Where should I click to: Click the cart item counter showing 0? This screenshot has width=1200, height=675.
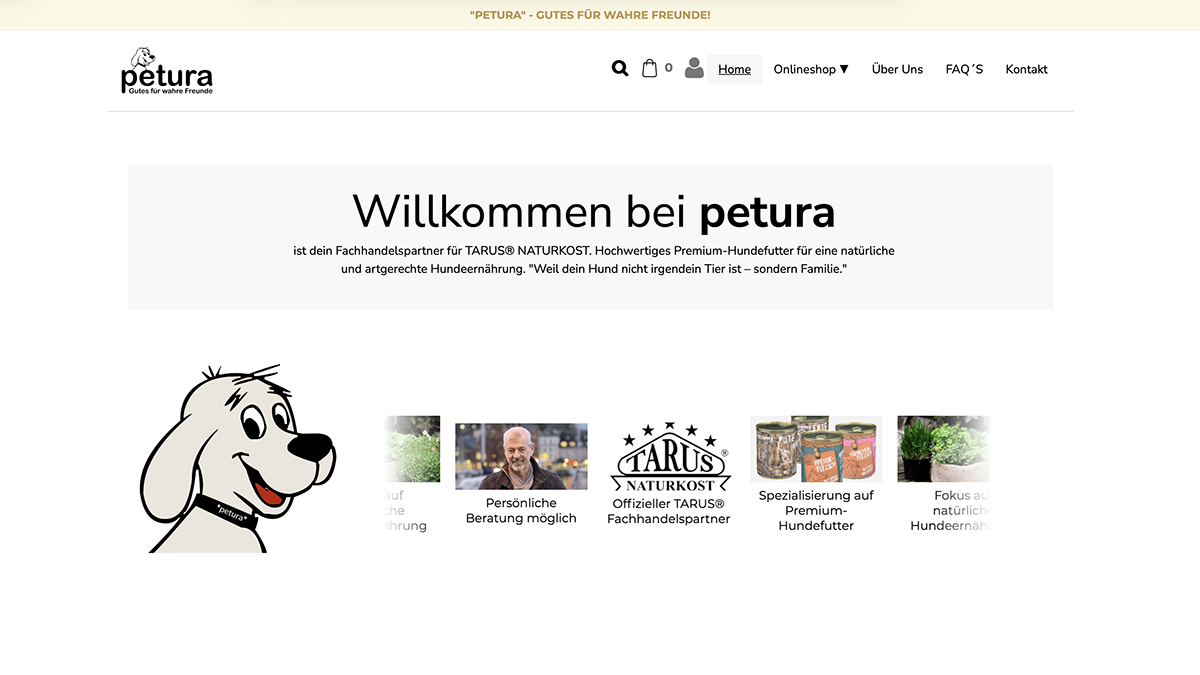pyautogui.click(x=667, y=68)
